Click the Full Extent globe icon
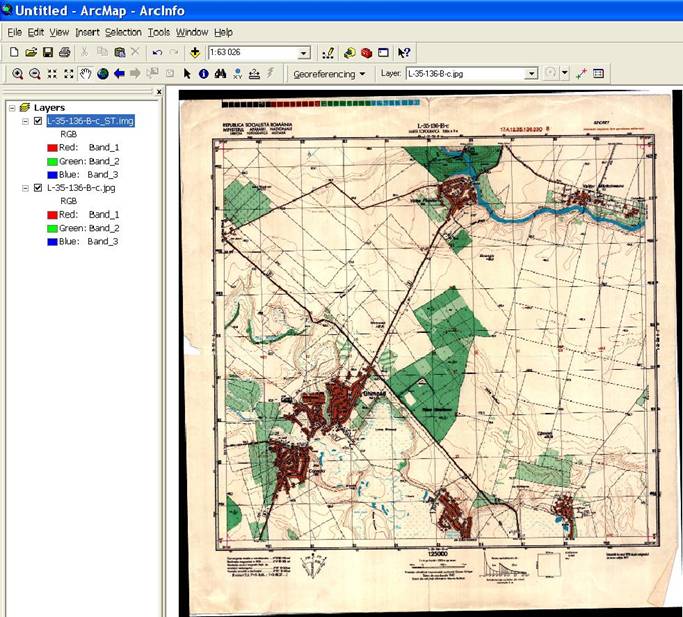Screen dimensions: 683x617 pyautogui.click(x=103, y=74)
